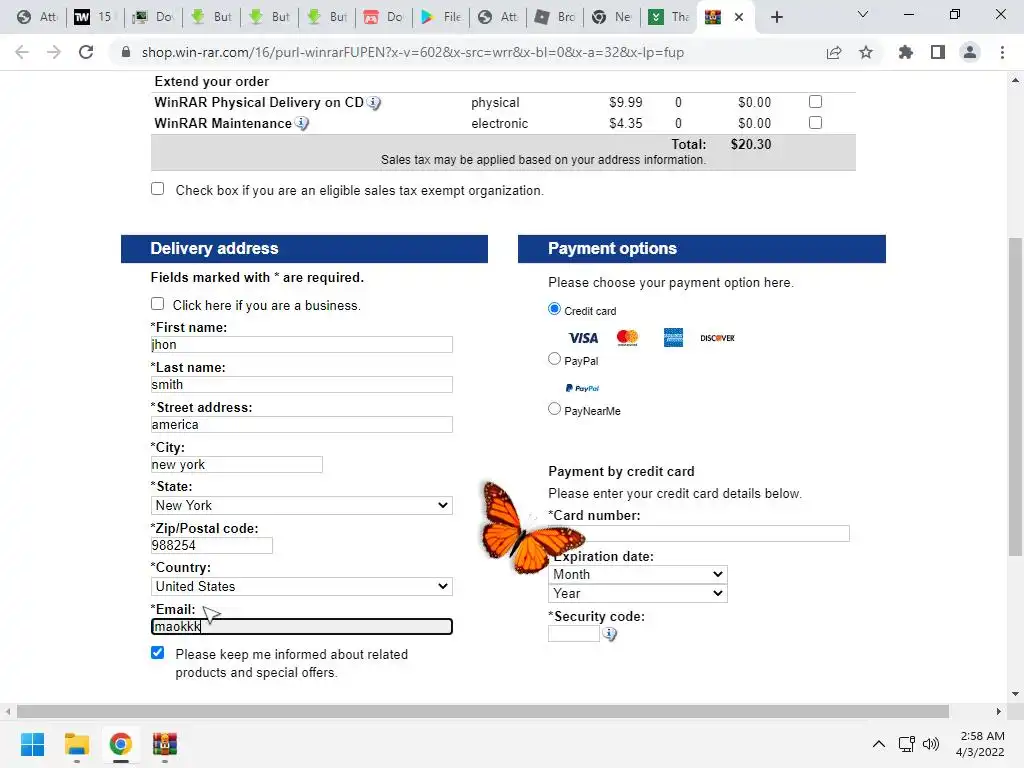This screenshot has width=1024, height=768.
Task: Click the browser forward arrow
Action: tap(54, 52)
